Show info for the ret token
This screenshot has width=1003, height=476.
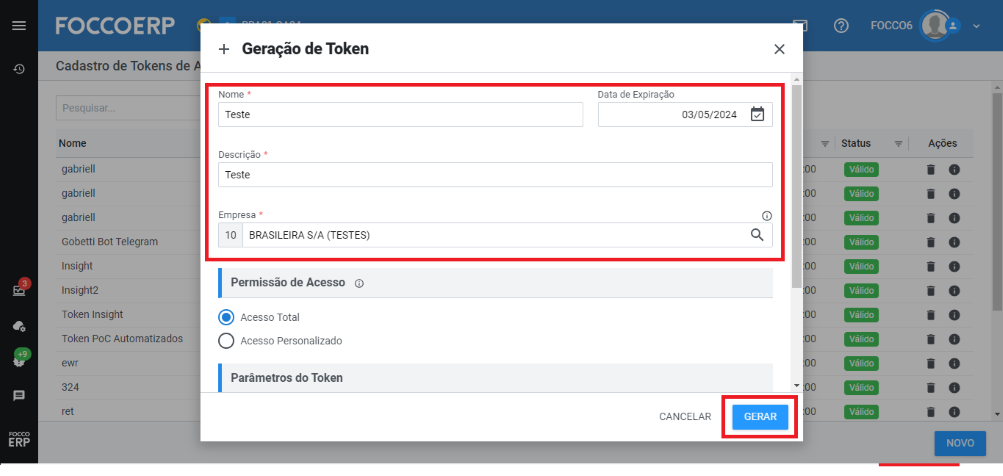tap(954, 411)
